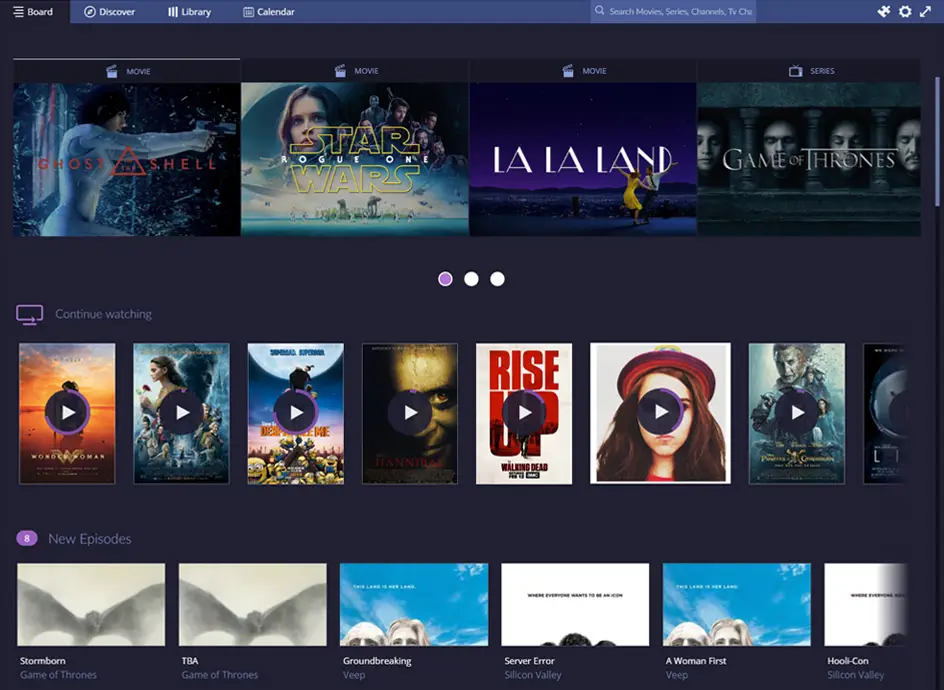Click the New Episodes count badge
Screen dimensions: 944x690
[x=27, y=539]
